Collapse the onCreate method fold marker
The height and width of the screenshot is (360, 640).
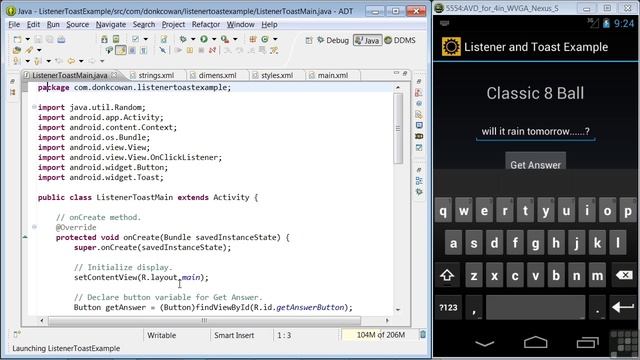click(34, 227)
